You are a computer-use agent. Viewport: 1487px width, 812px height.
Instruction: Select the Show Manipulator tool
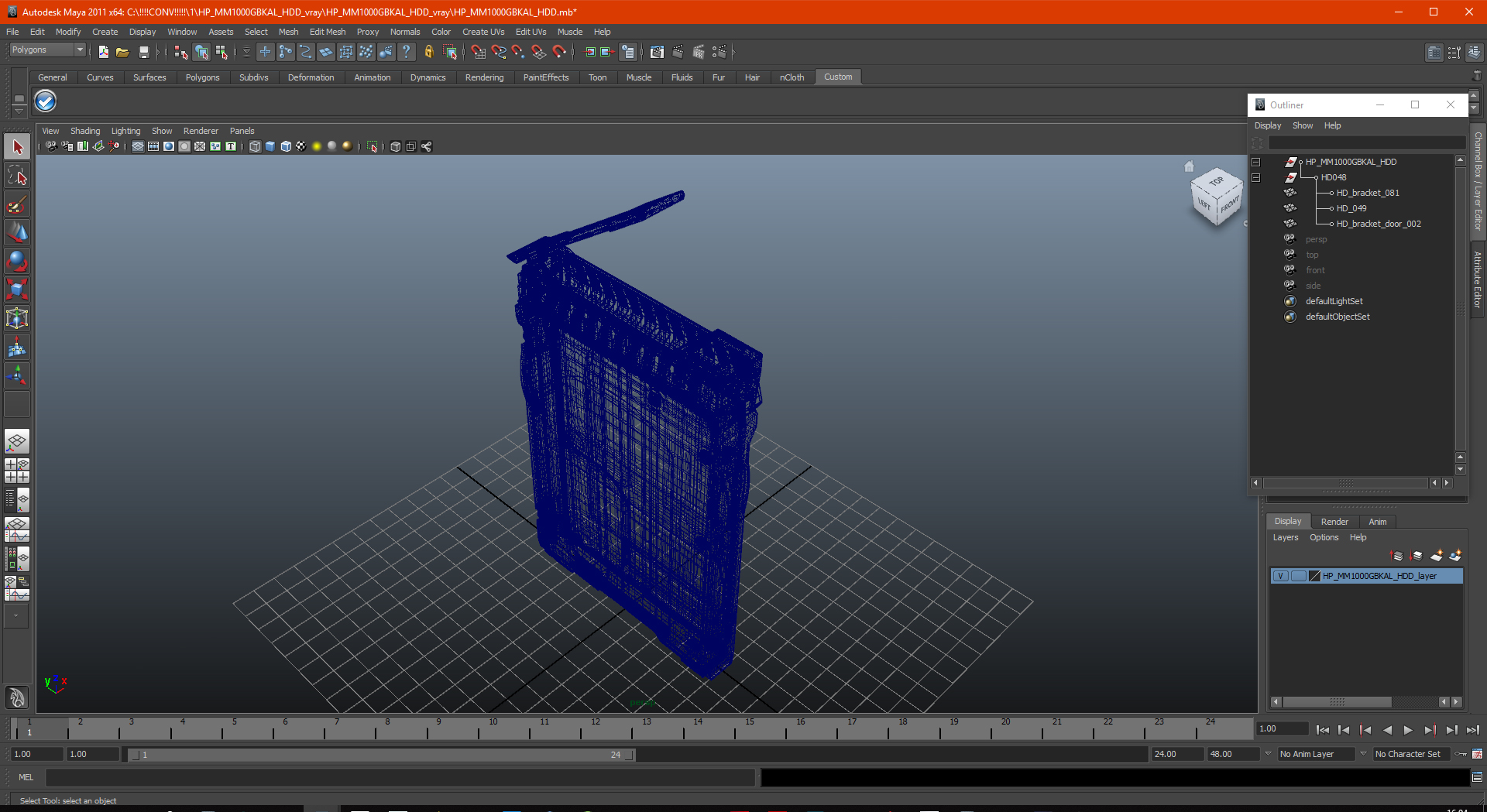[17, 376]
